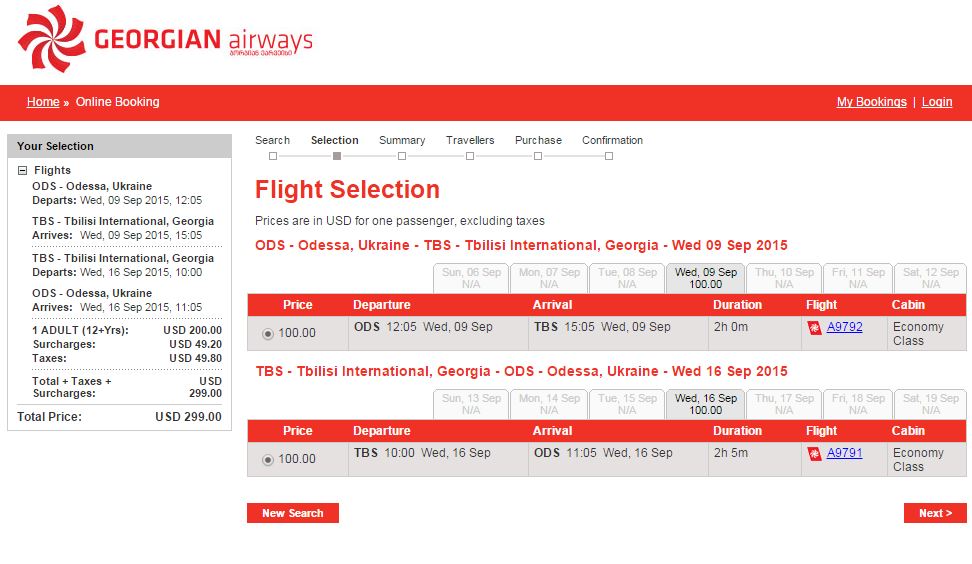
Task: Collapse the Flights section minus icon
Action: pyautogui.click(x=22, y=171)
